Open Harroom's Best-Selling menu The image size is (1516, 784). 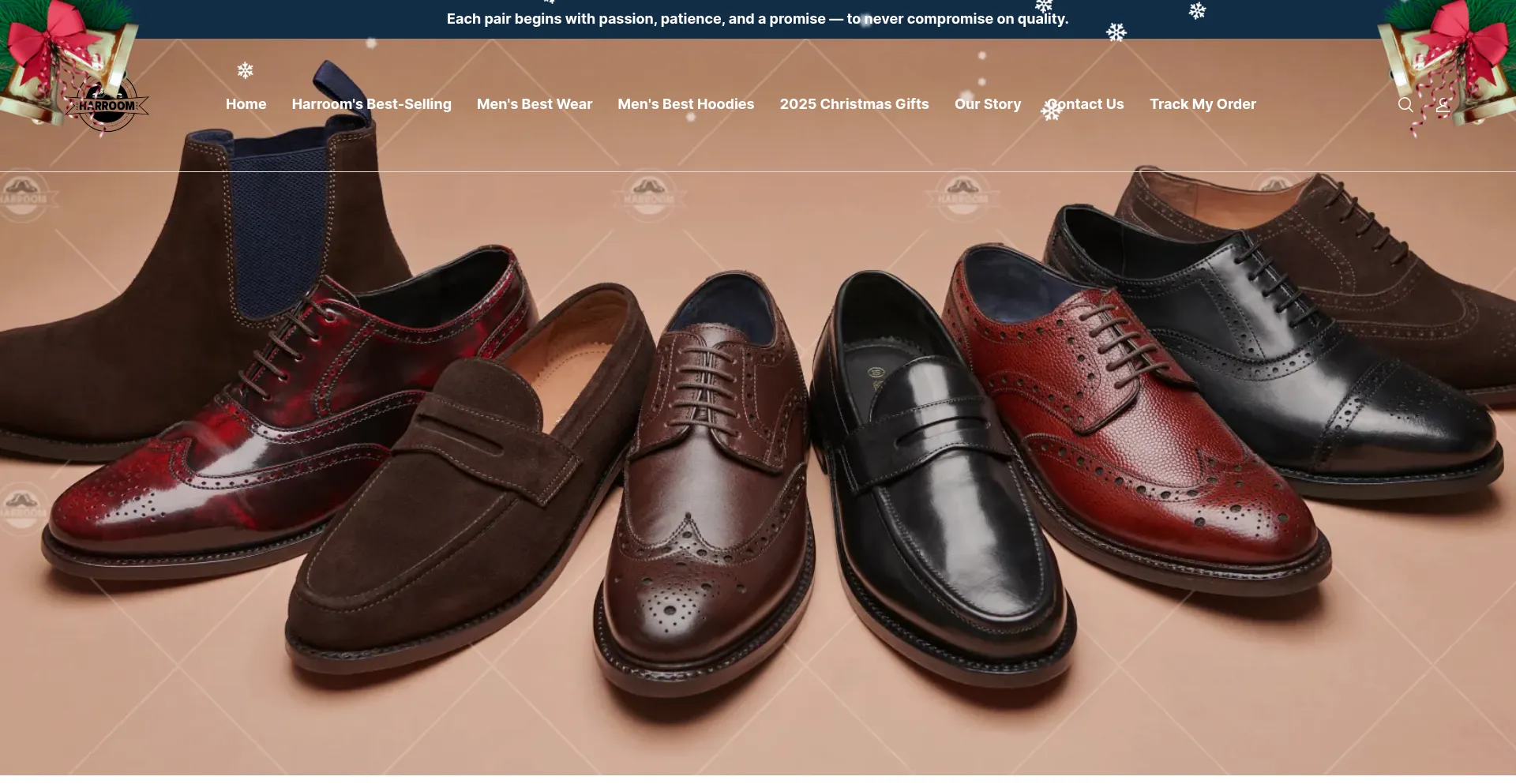pos(371,104)
